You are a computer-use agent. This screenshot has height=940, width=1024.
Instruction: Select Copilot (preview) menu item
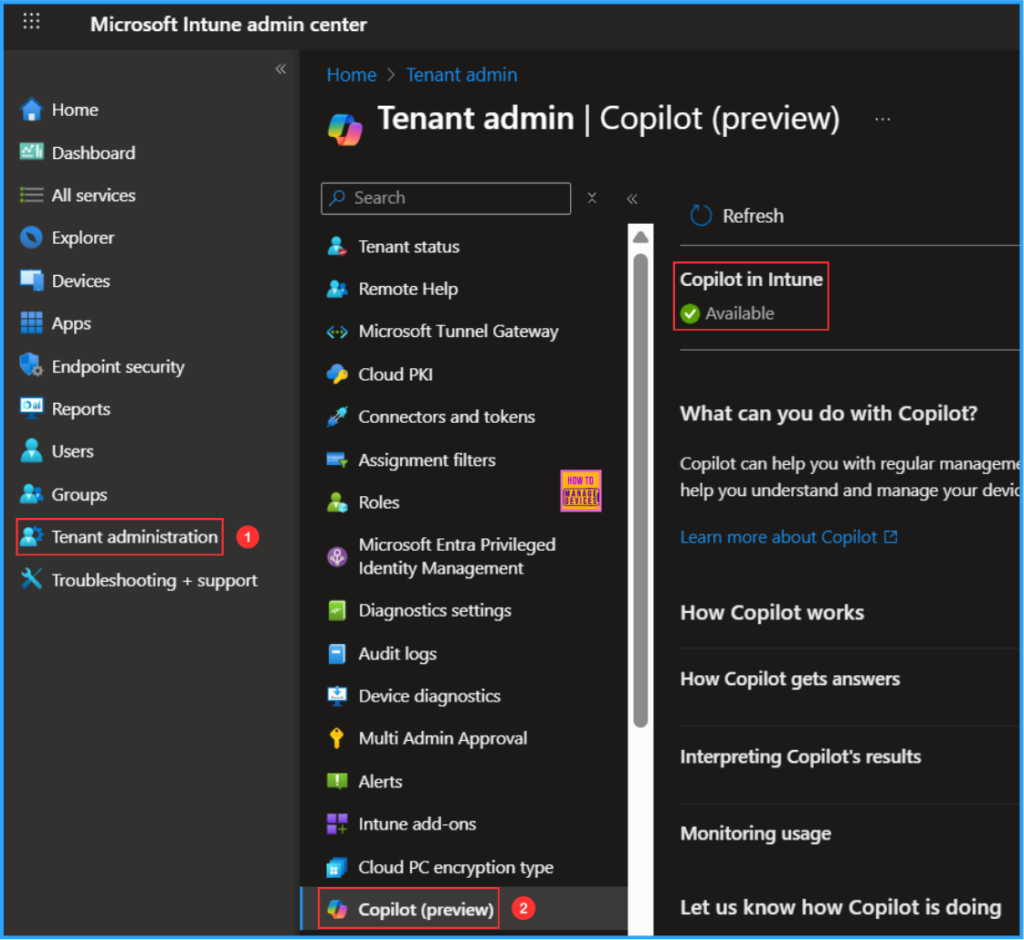click(425, 909)
